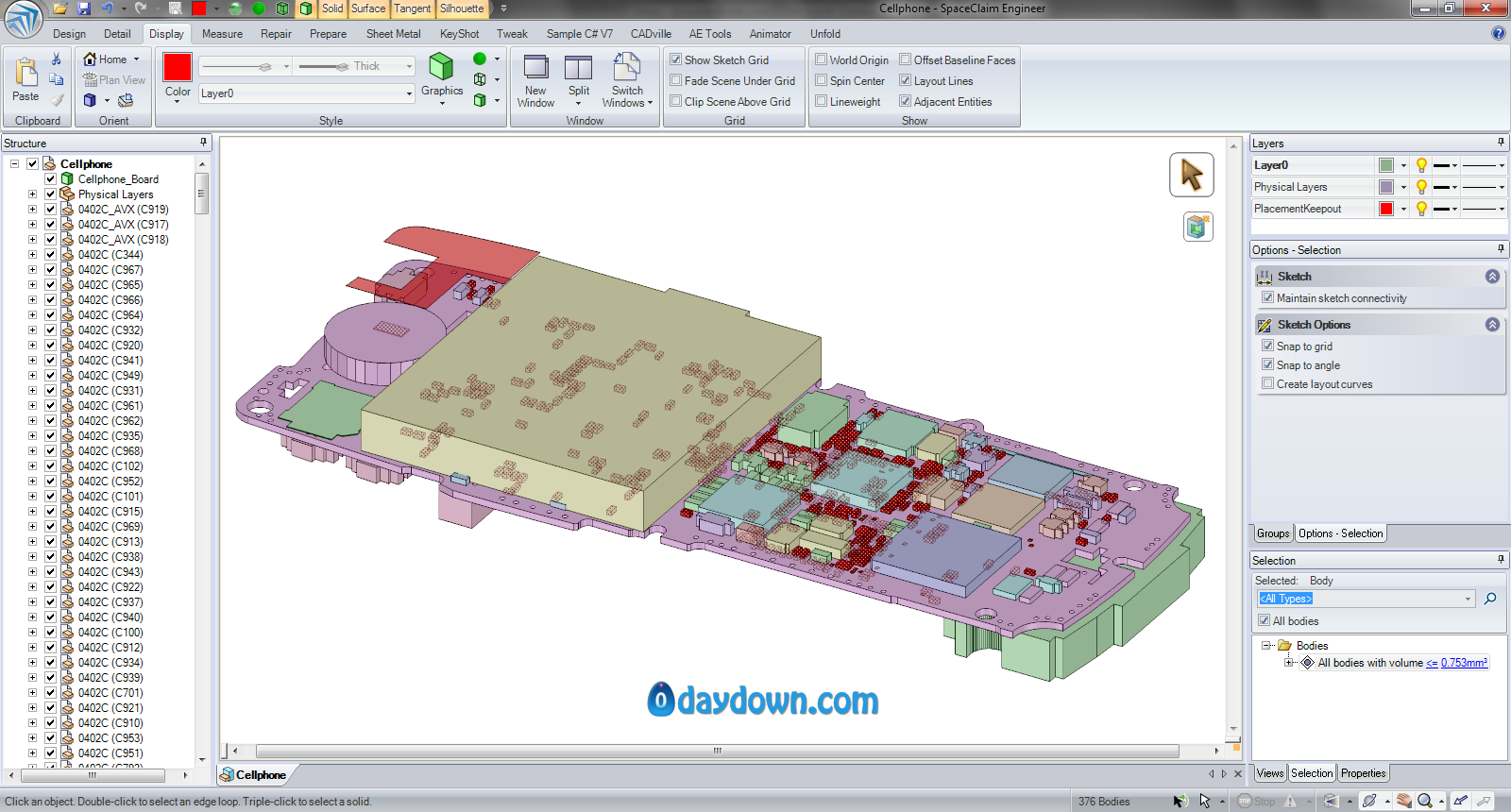Click the search magnifier in Selection panel
The image size is (1511, 812).
coord(1490,599)
